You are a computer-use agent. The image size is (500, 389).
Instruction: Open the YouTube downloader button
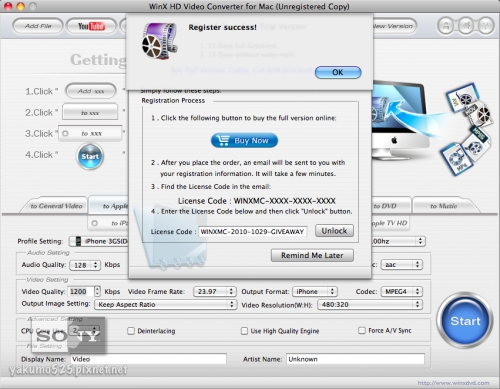tap(91, 26)
